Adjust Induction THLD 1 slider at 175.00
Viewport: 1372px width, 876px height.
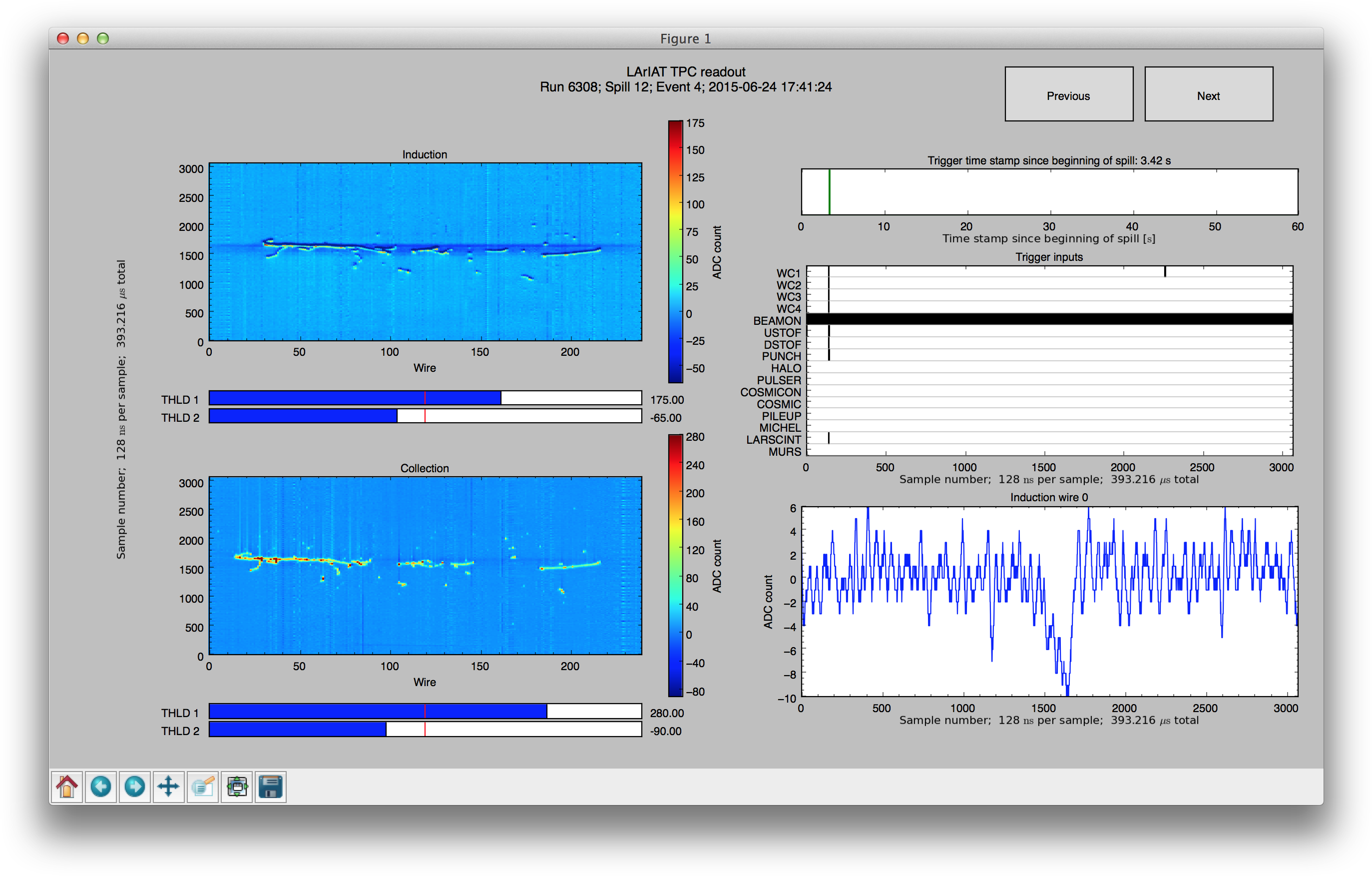pos(501,398)
